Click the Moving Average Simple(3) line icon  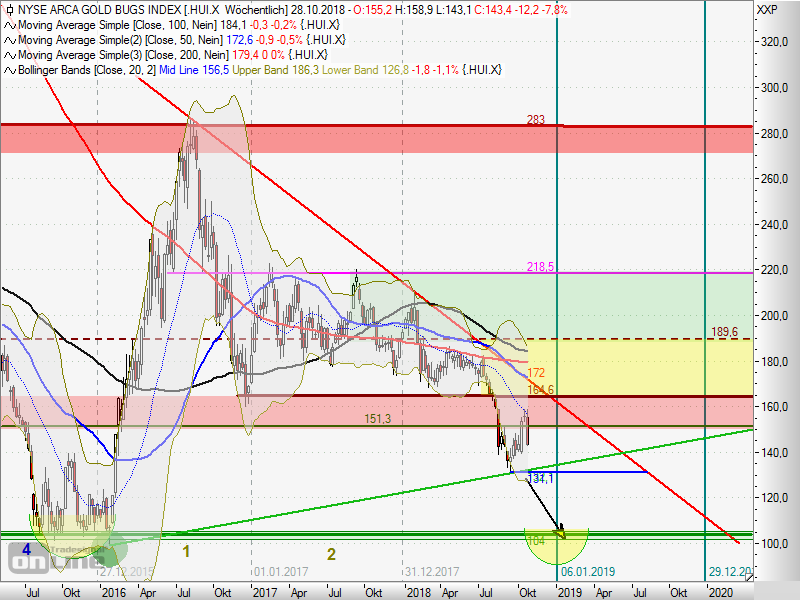(x=9, y=54)
